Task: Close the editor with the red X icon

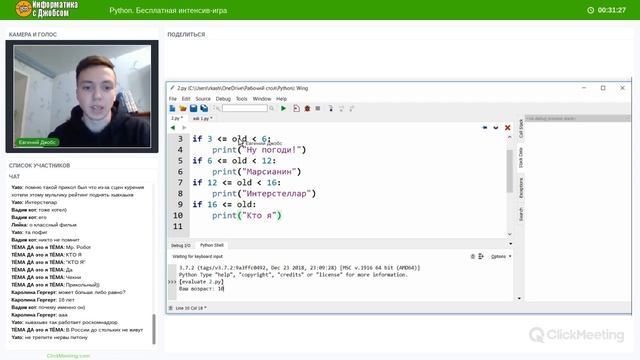Action: 507,128
